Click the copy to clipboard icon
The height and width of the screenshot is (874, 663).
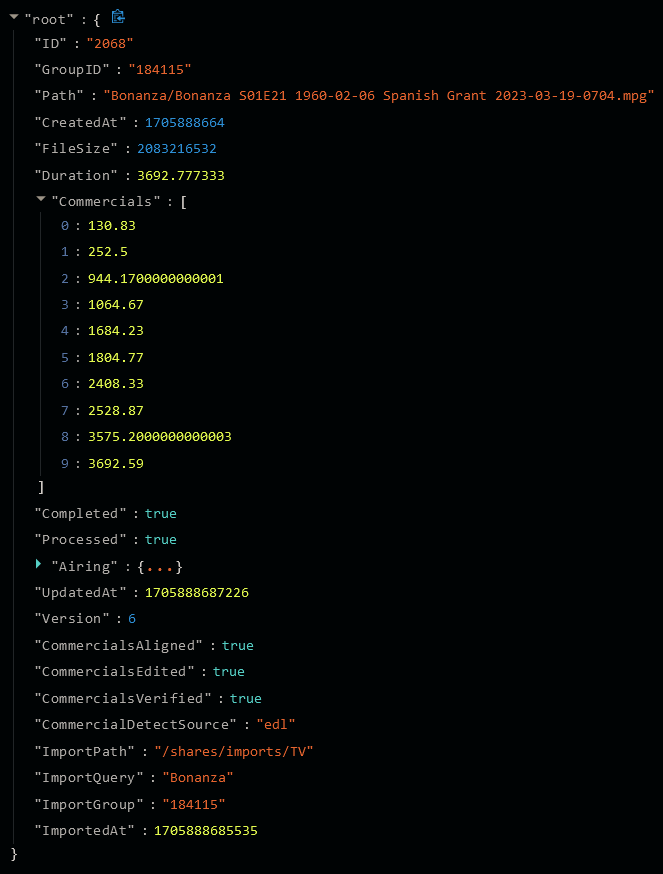pos(118,17)
